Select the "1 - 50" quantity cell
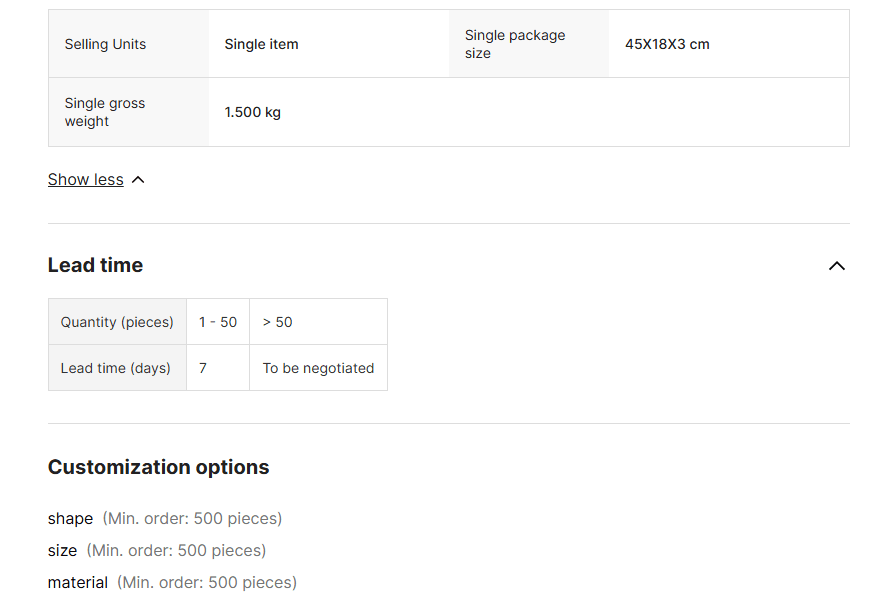Viewport: 879px width, 602px height. 218,322
